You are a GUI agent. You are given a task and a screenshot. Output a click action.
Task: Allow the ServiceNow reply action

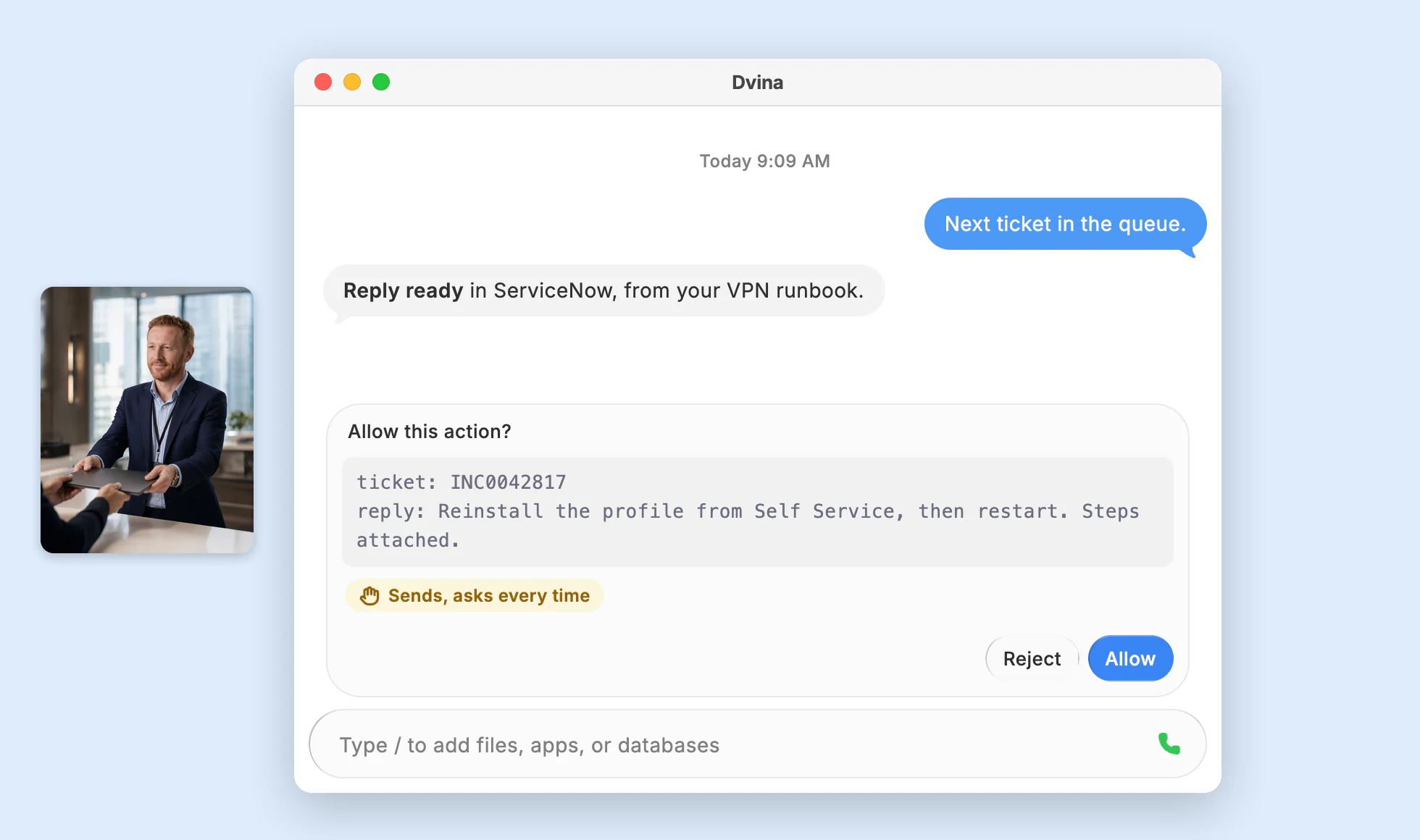(1130, 658)
